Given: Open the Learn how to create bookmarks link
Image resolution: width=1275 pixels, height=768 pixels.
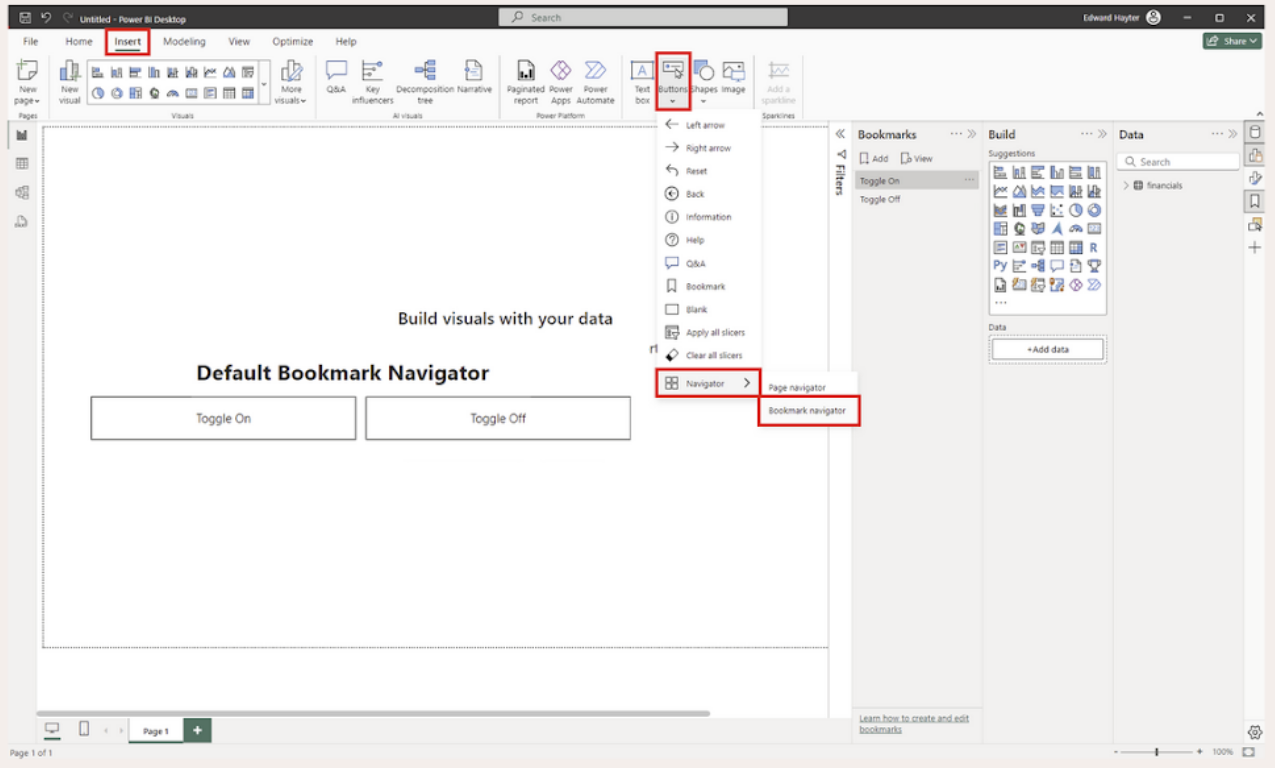Looking at the screenshot, I should tap(914, 724).
